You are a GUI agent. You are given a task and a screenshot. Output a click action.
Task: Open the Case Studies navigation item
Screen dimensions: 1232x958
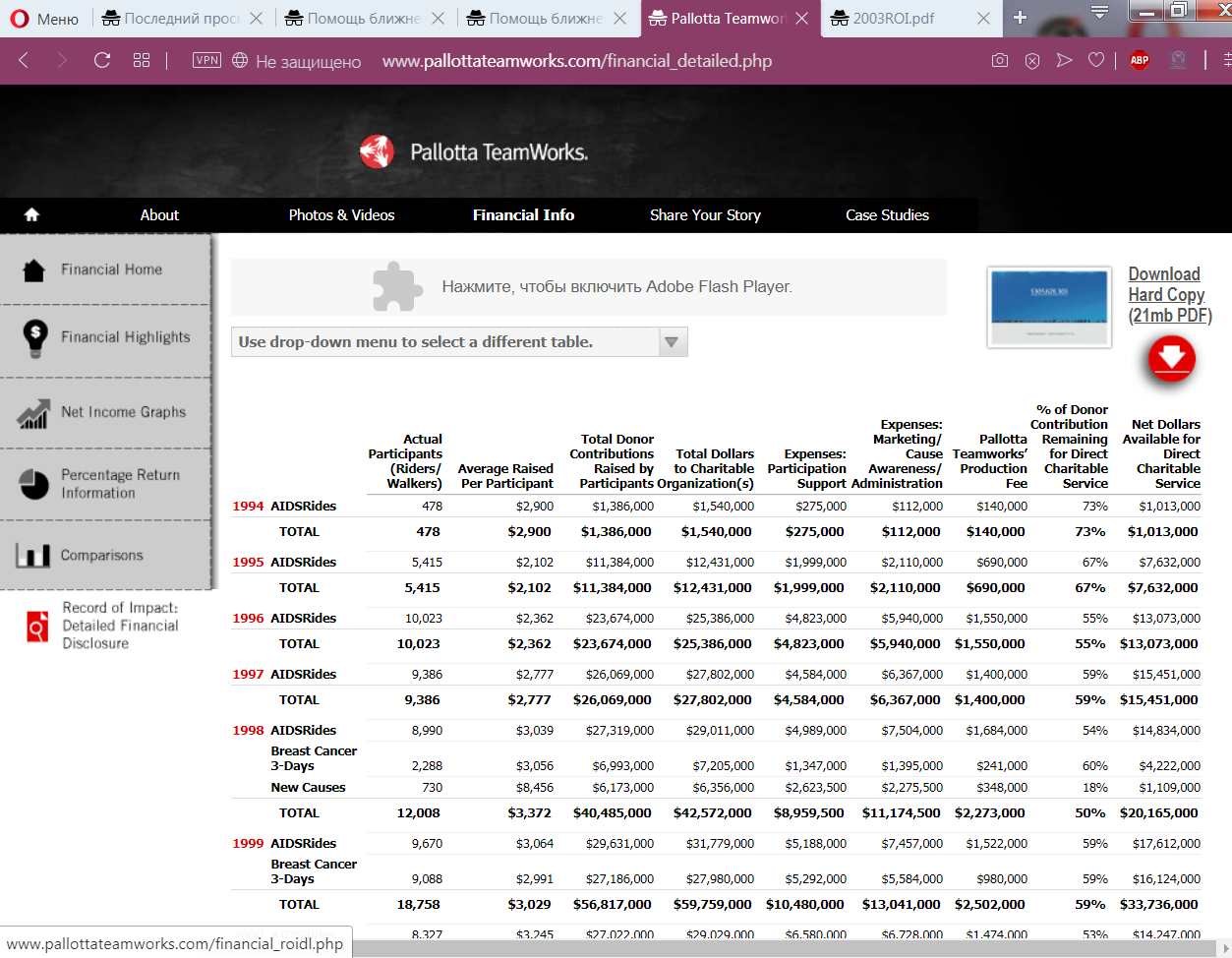click(x=887, y=215)
